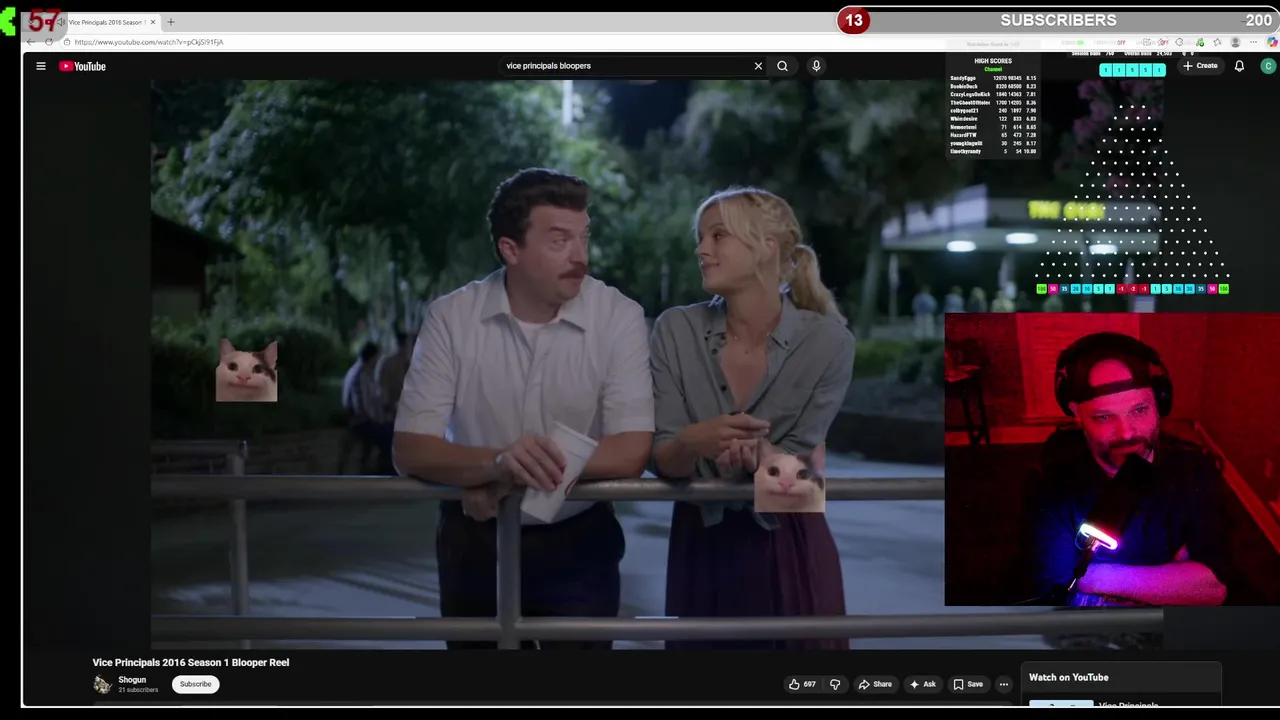The height and width of the screenshot is (720, 1280).
Task: Run search with the magnifier button
Action: tap(782, 66)
